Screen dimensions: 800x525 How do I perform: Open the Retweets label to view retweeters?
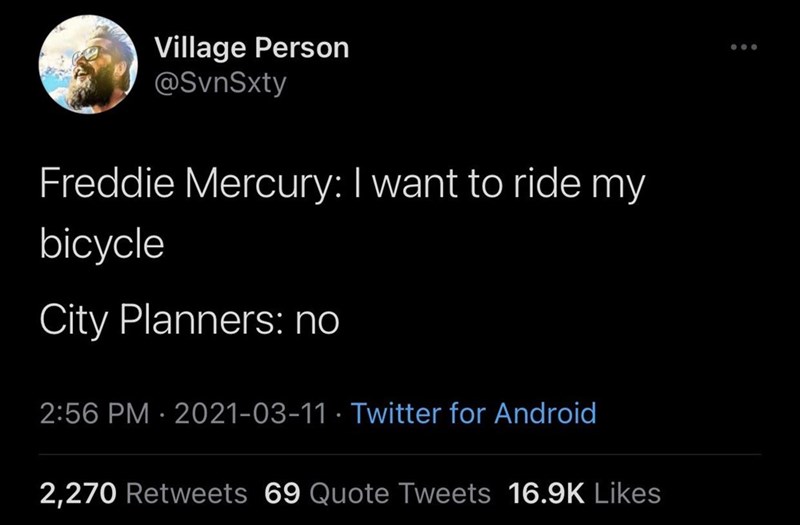[188, 492]
